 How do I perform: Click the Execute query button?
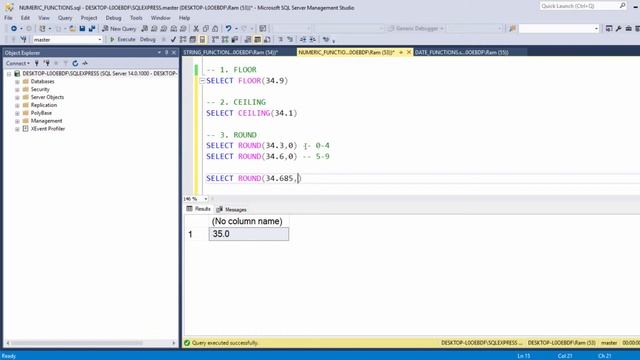pyautogui.click(x=122, y=40)
